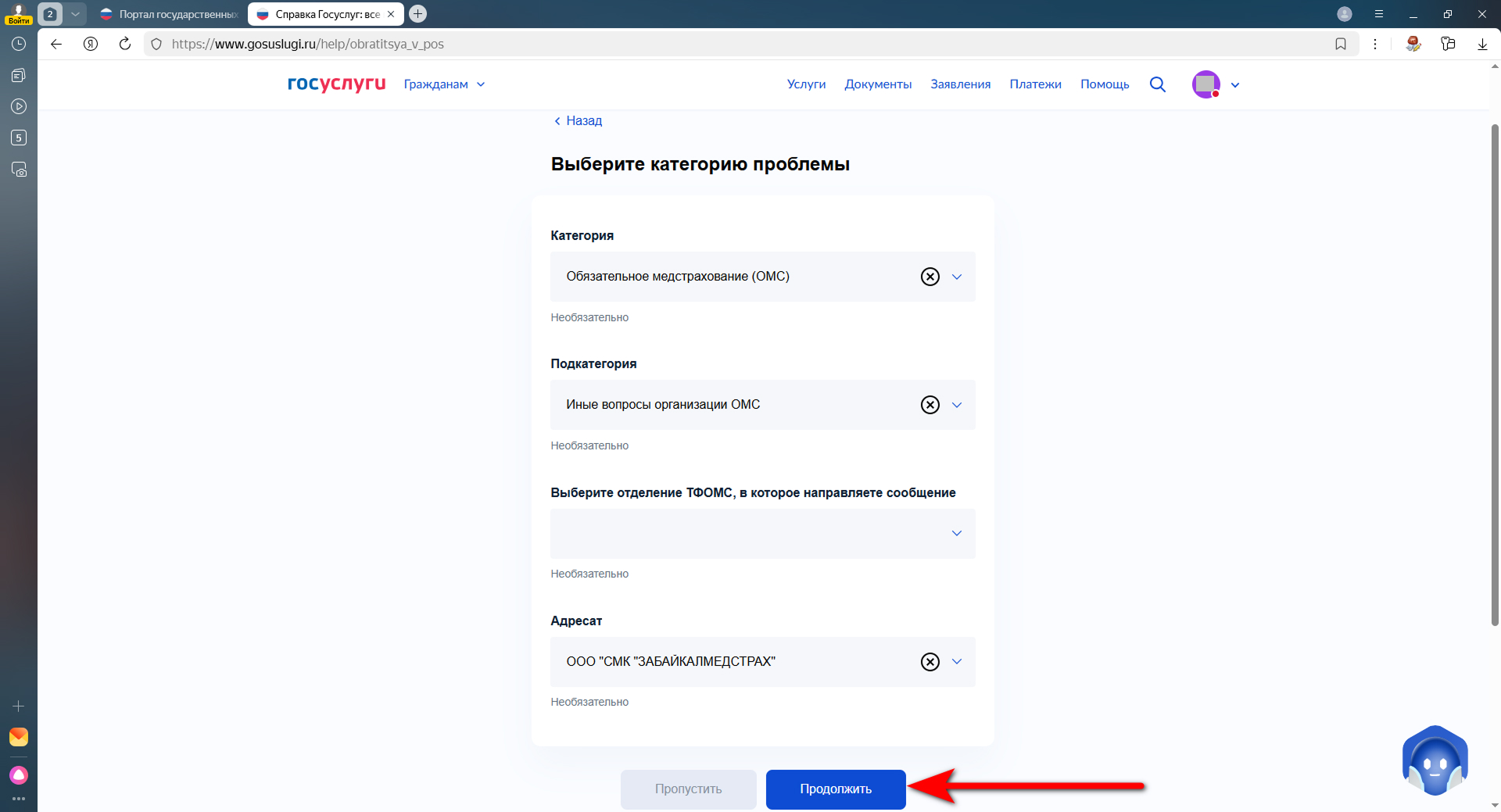
Task: Open the robot chat assistant
Action: tap(1435, 761)
